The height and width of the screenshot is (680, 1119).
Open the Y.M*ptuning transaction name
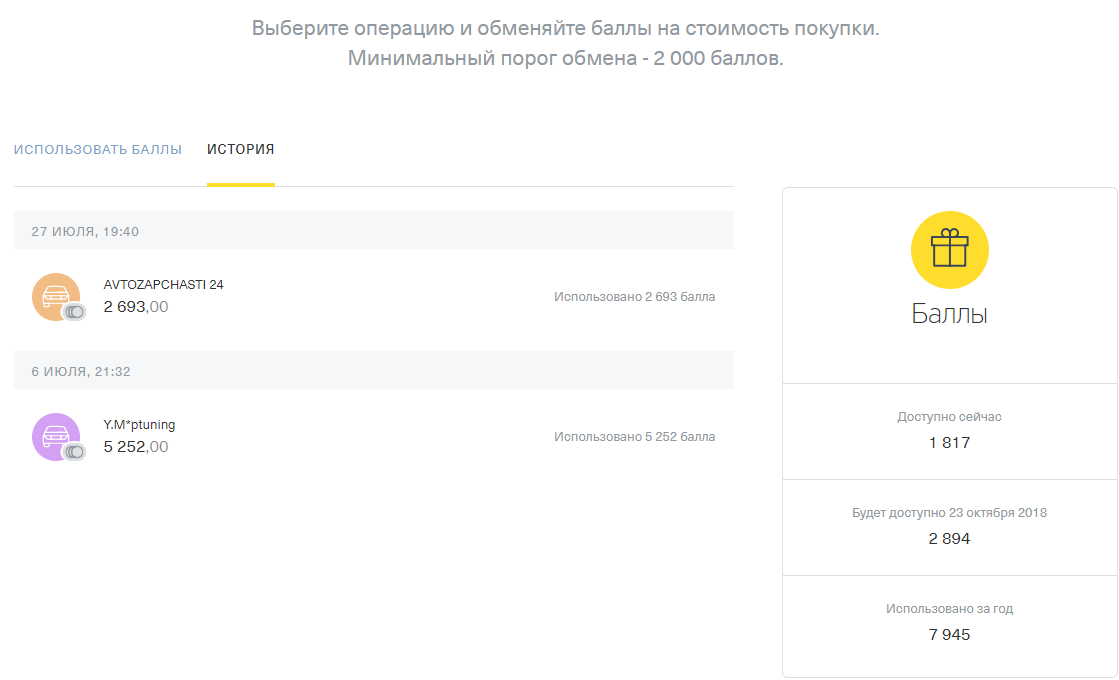coord(139,425)
